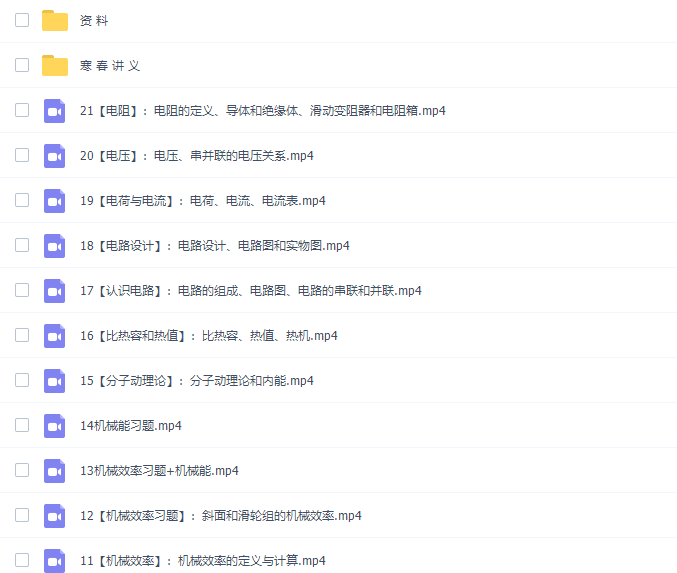The width and height of the screenshot is (677, 573).
Task: Click video icon for 19【电荷与电流】file
Action: coord(55,201)
